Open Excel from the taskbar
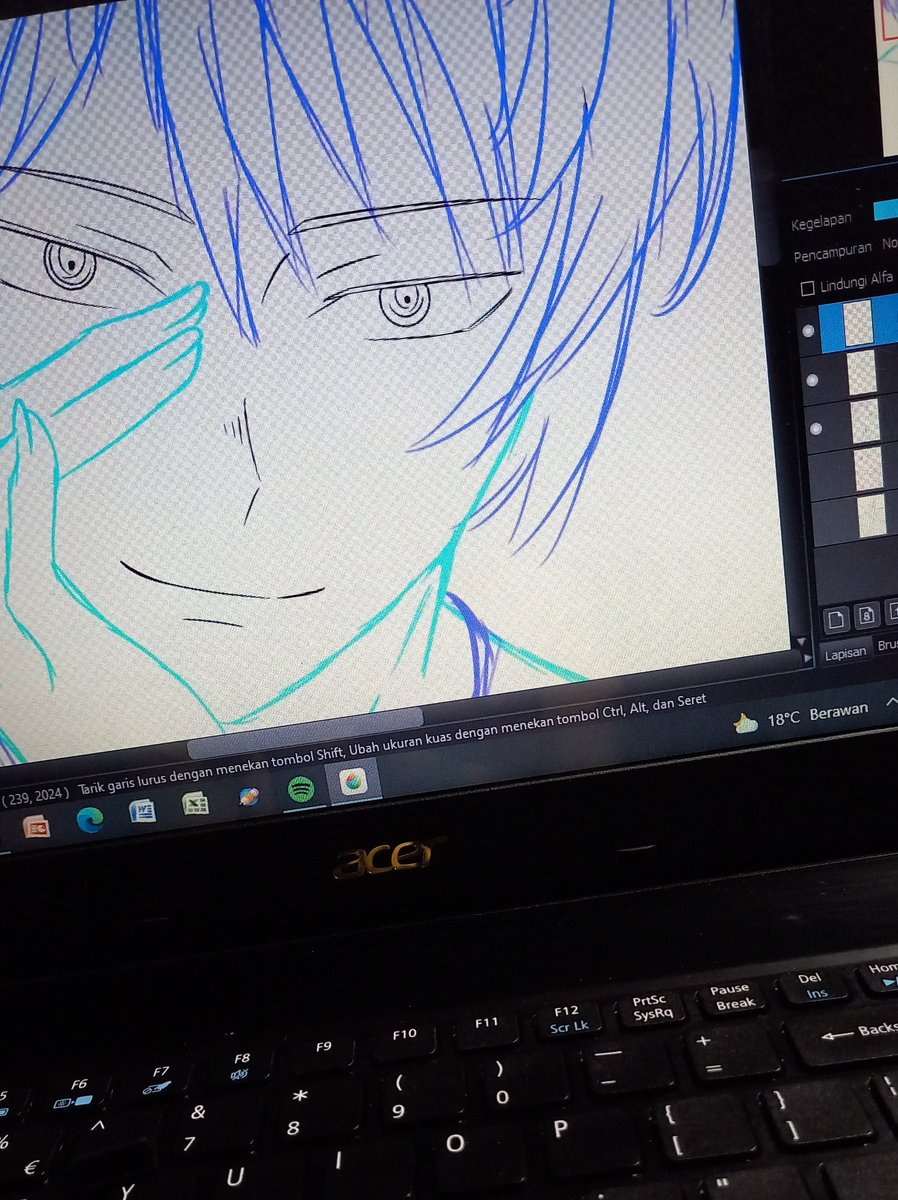Image resolution: width=898 pixels, height=1200 pixels. click(195, 803)
